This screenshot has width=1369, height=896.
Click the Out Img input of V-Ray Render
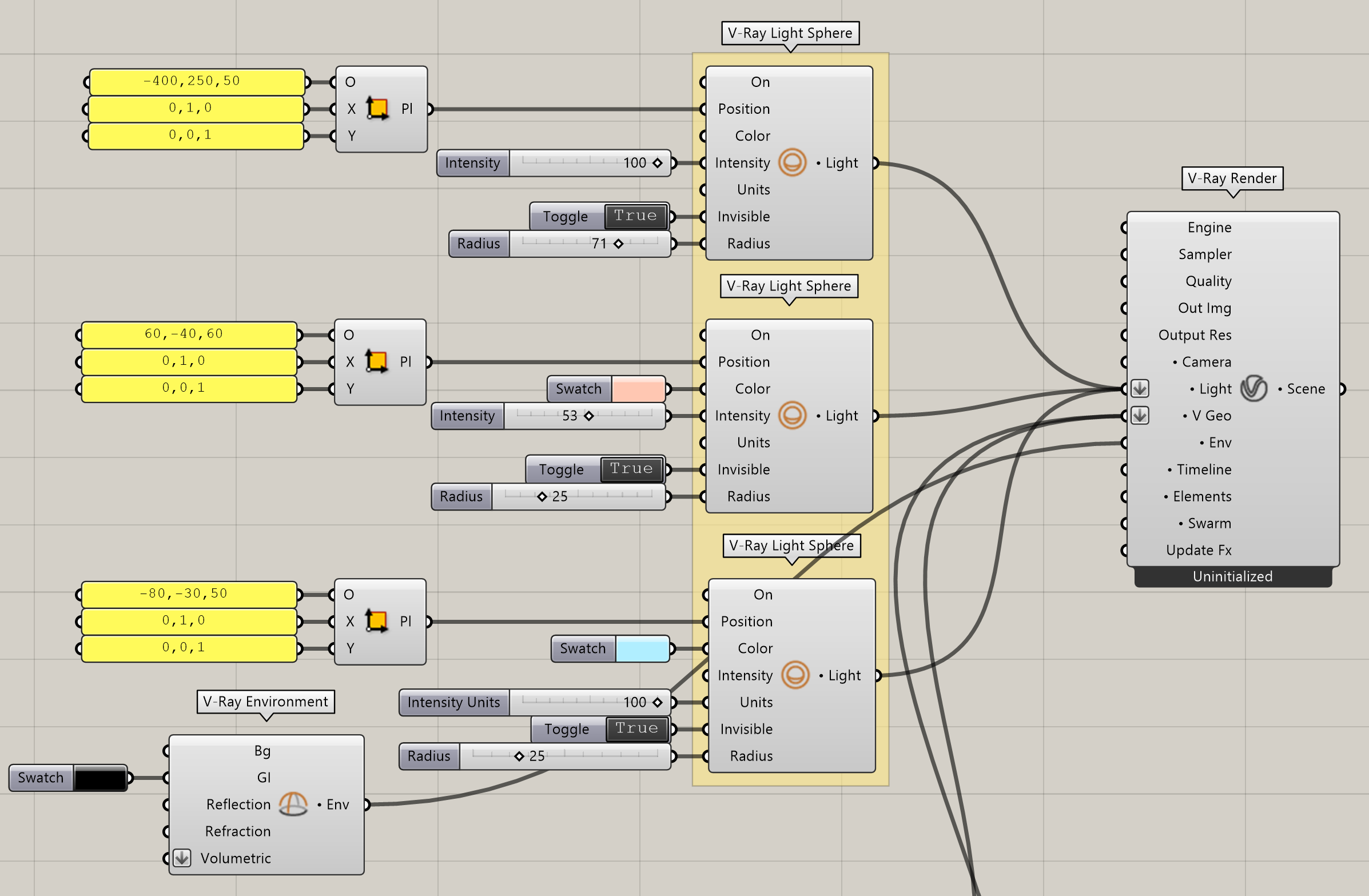(x=1204, y=308)
